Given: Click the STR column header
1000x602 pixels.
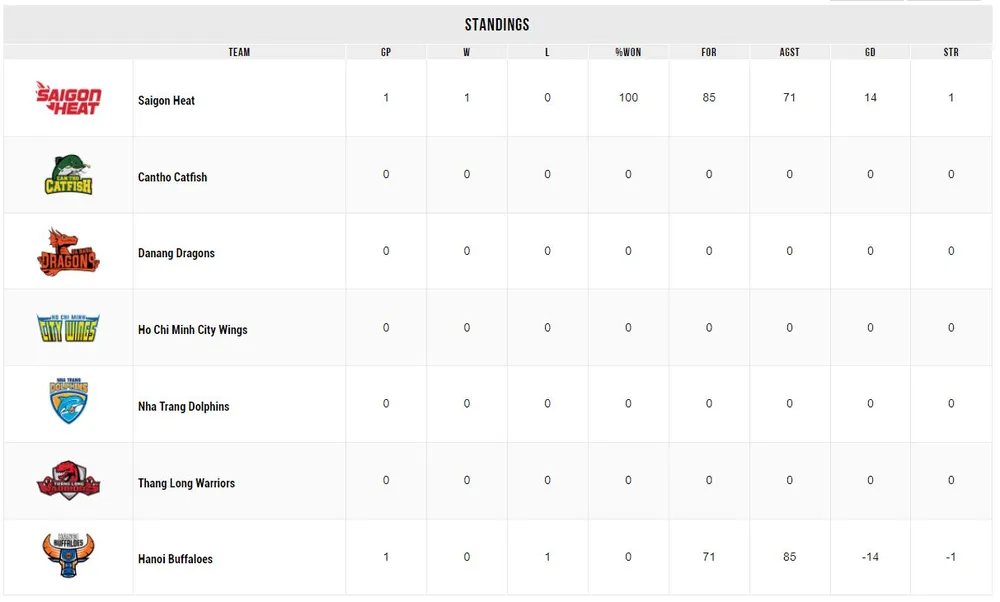Looking at the screenshot, I should pyautogui.click(x=951, y=52).
